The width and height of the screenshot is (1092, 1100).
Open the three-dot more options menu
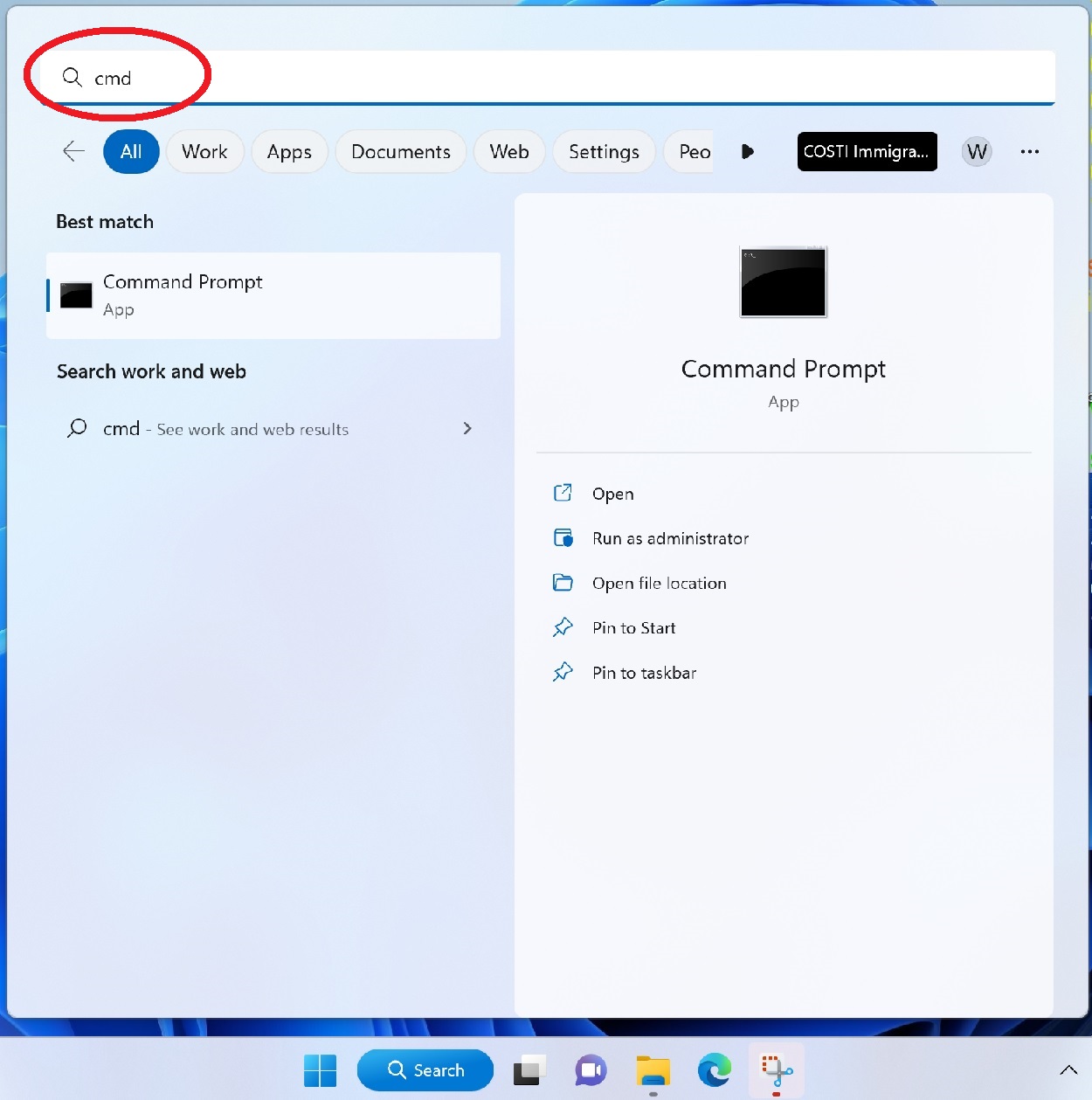pyautogui.click(x=1030, y=152)
